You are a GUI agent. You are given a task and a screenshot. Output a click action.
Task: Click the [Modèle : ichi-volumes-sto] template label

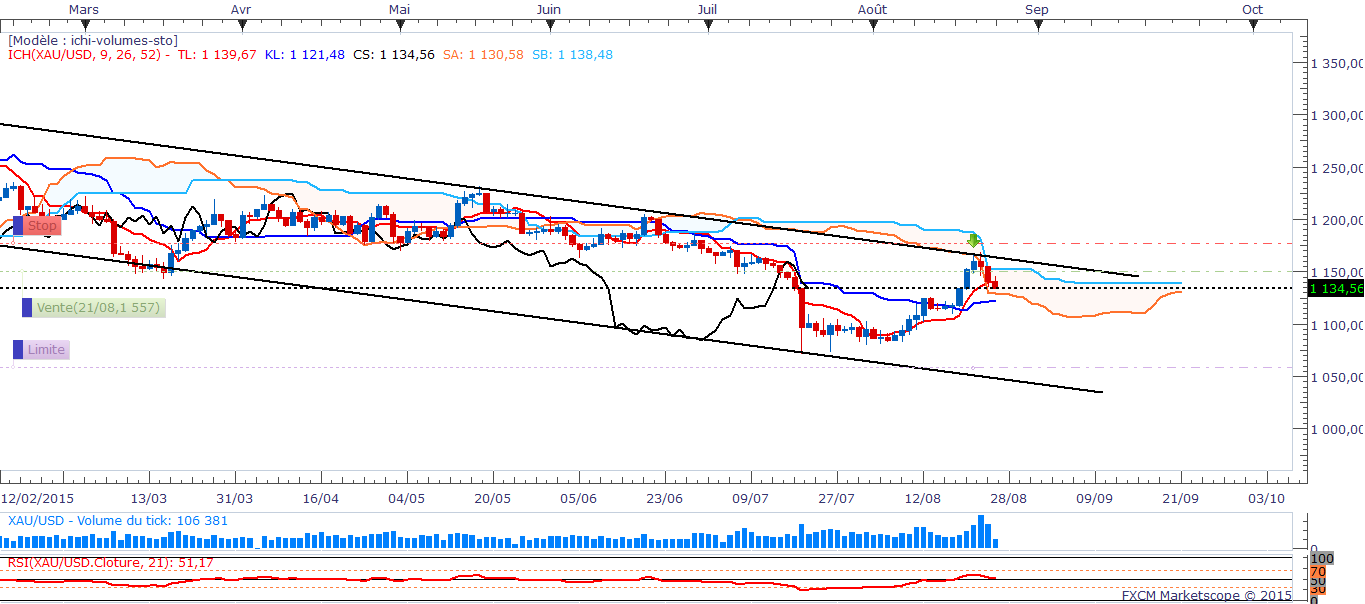(93, 40)
